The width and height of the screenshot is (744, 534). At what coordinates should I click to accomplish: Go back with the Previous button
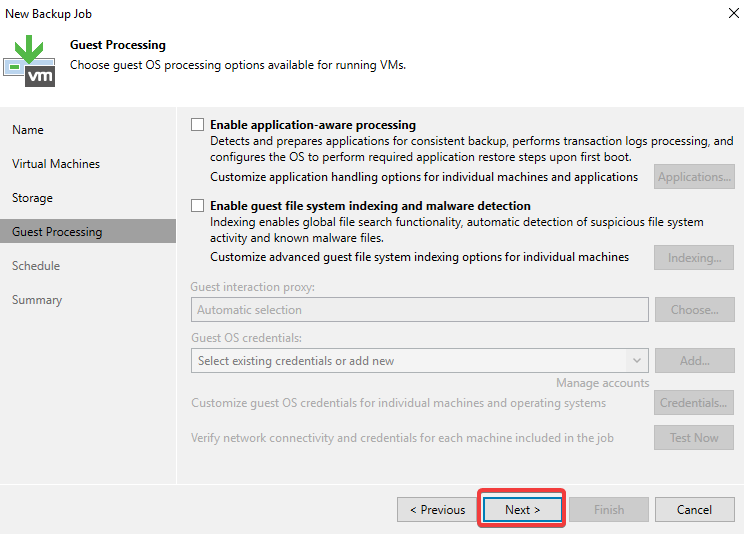tap(437, 509)
